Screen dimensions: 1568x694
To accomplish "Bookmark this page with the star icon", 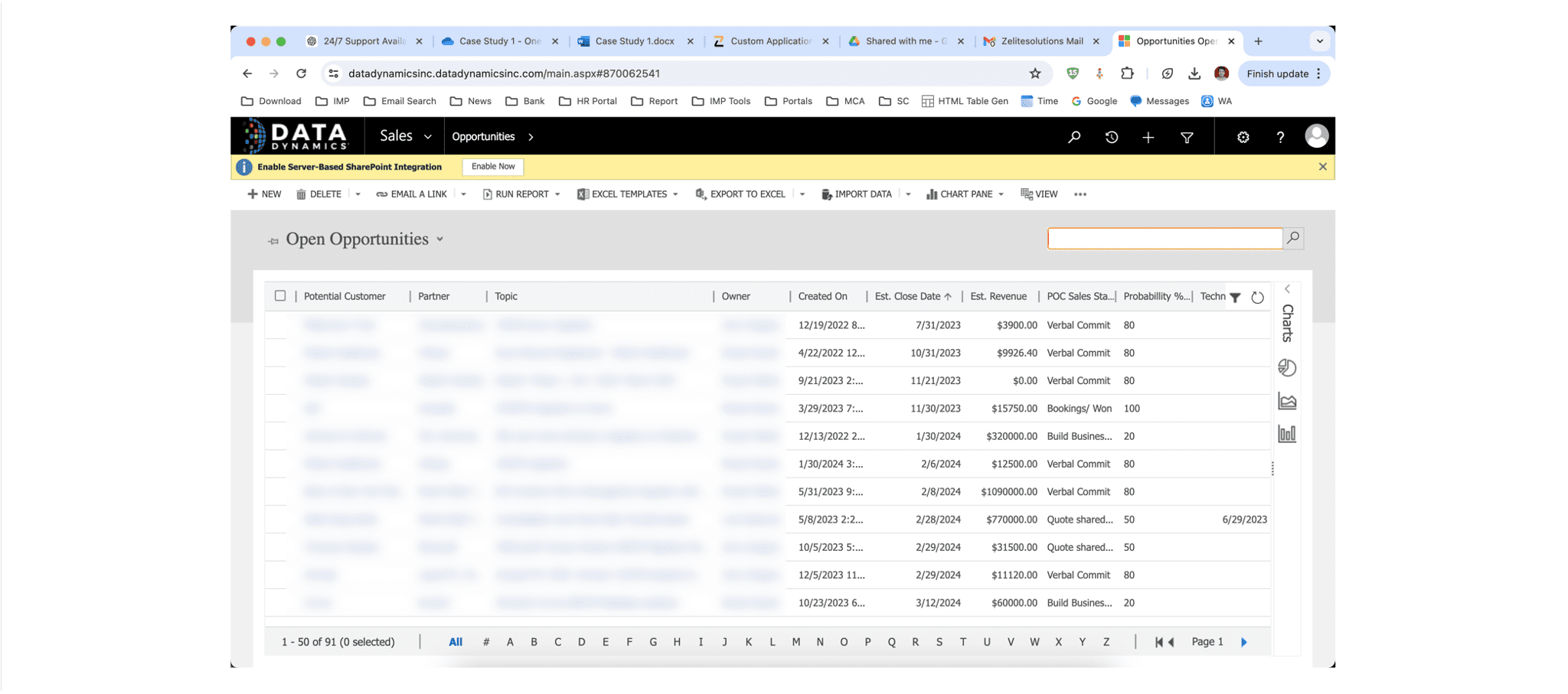I will (1035, 73).
